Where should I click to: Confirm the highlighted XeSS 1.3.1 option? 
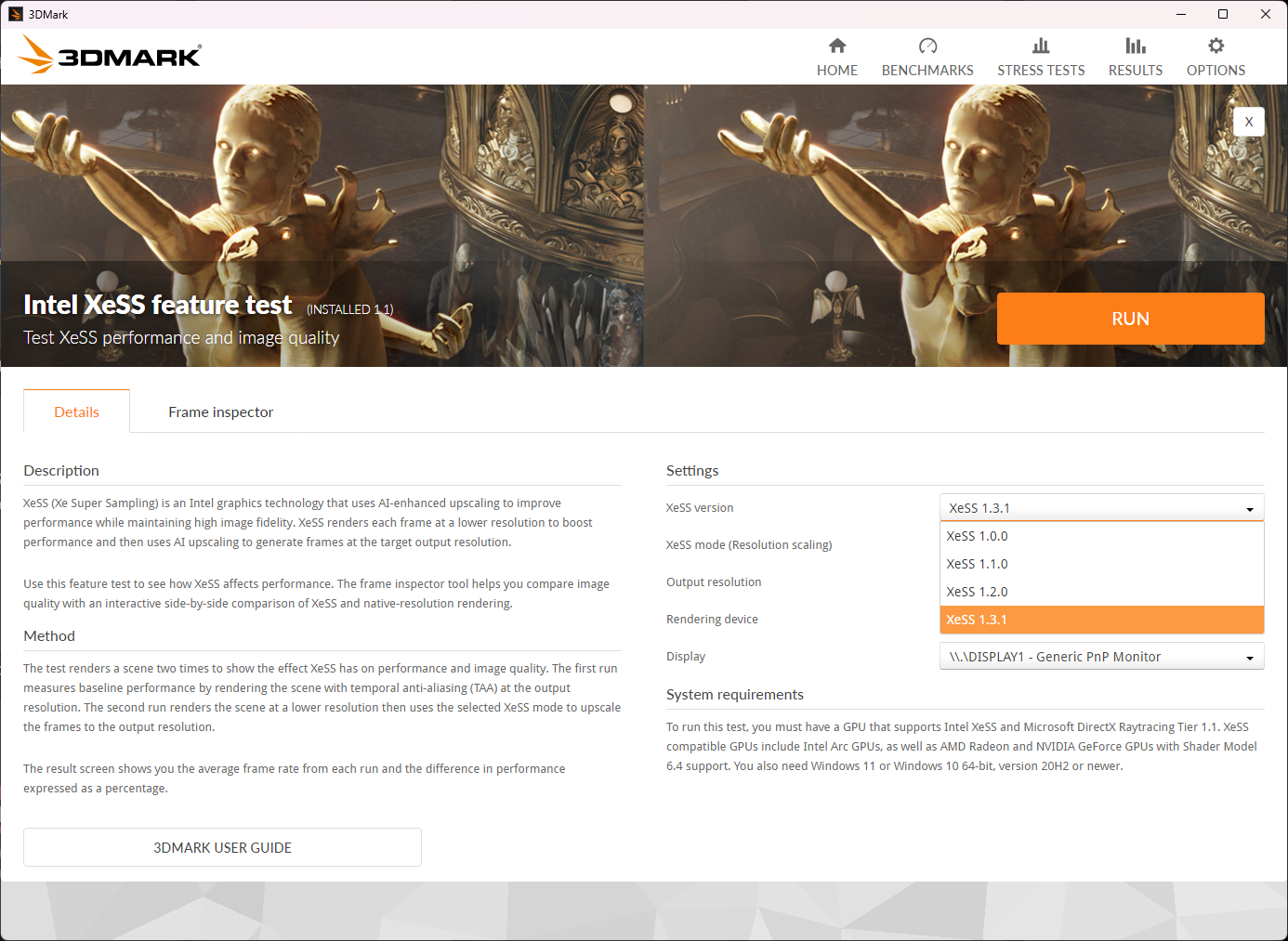coord(977,620)
